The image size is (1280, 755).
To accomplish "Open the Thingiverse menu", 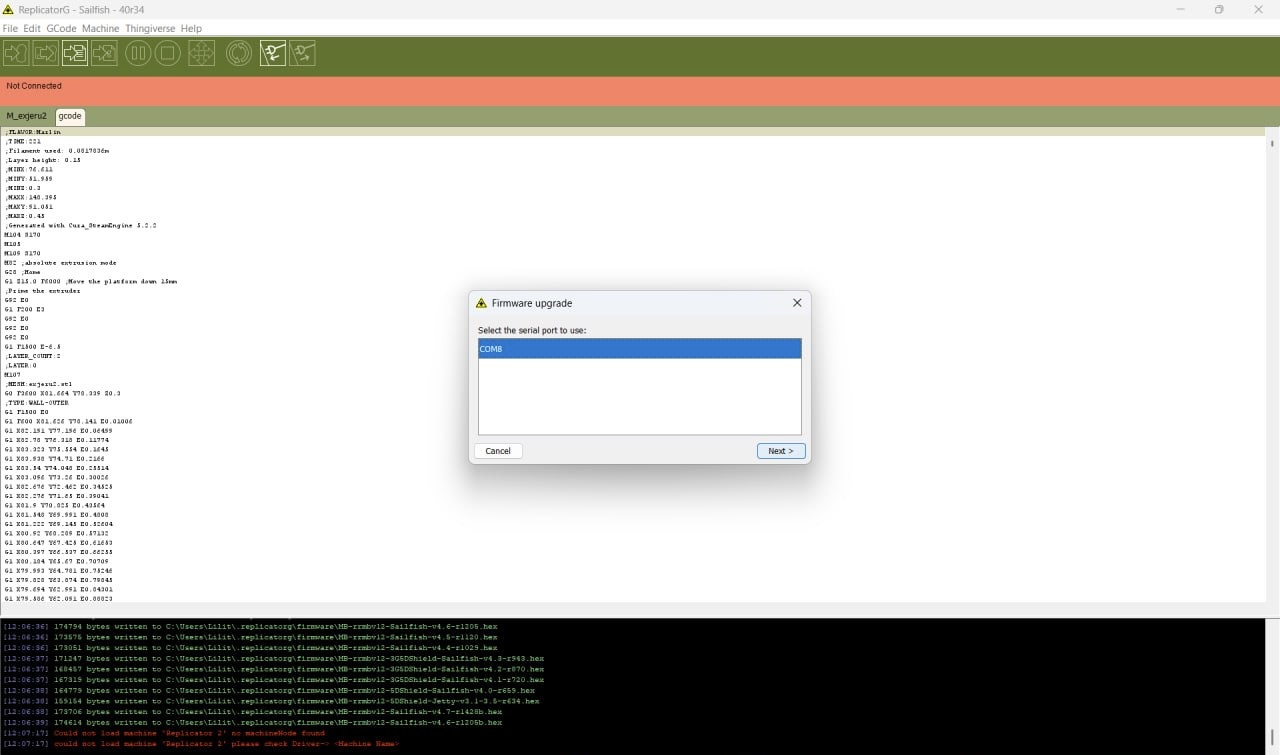I will tap(150, 29).
